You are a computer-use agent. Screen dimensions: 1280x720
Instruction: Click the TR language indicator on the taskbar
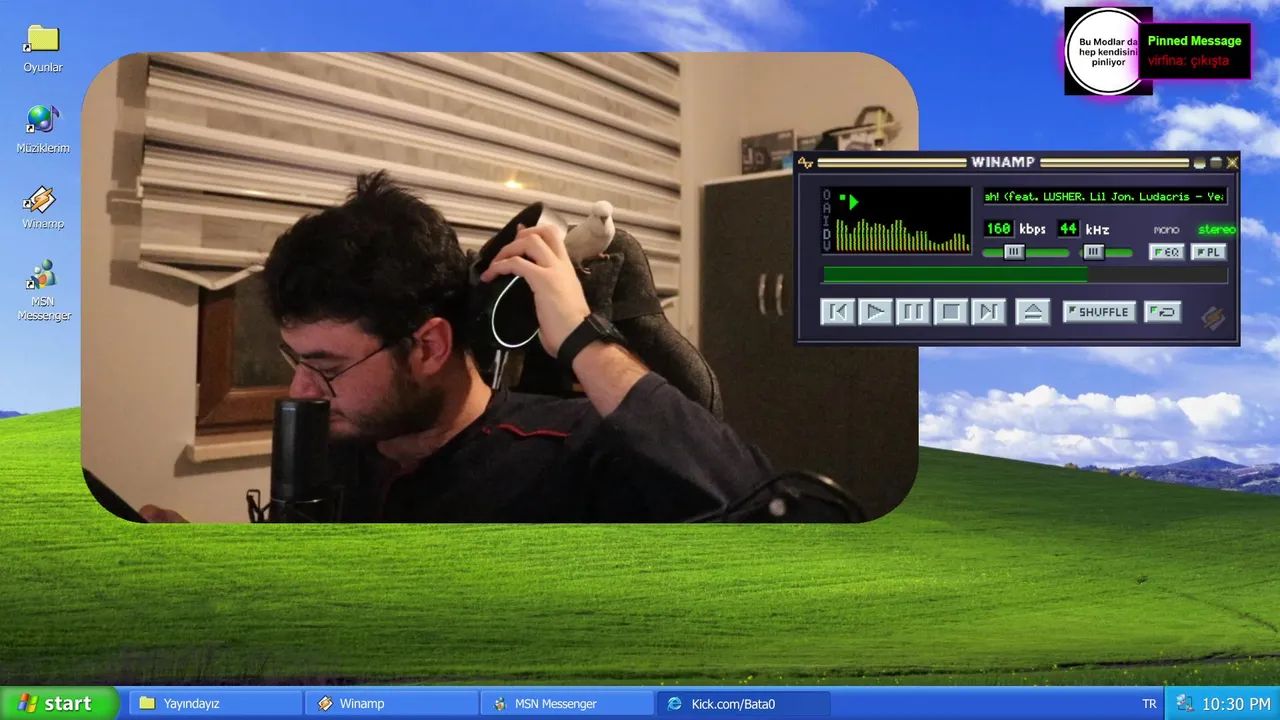pyautogui.click(x=1149, y=704)
